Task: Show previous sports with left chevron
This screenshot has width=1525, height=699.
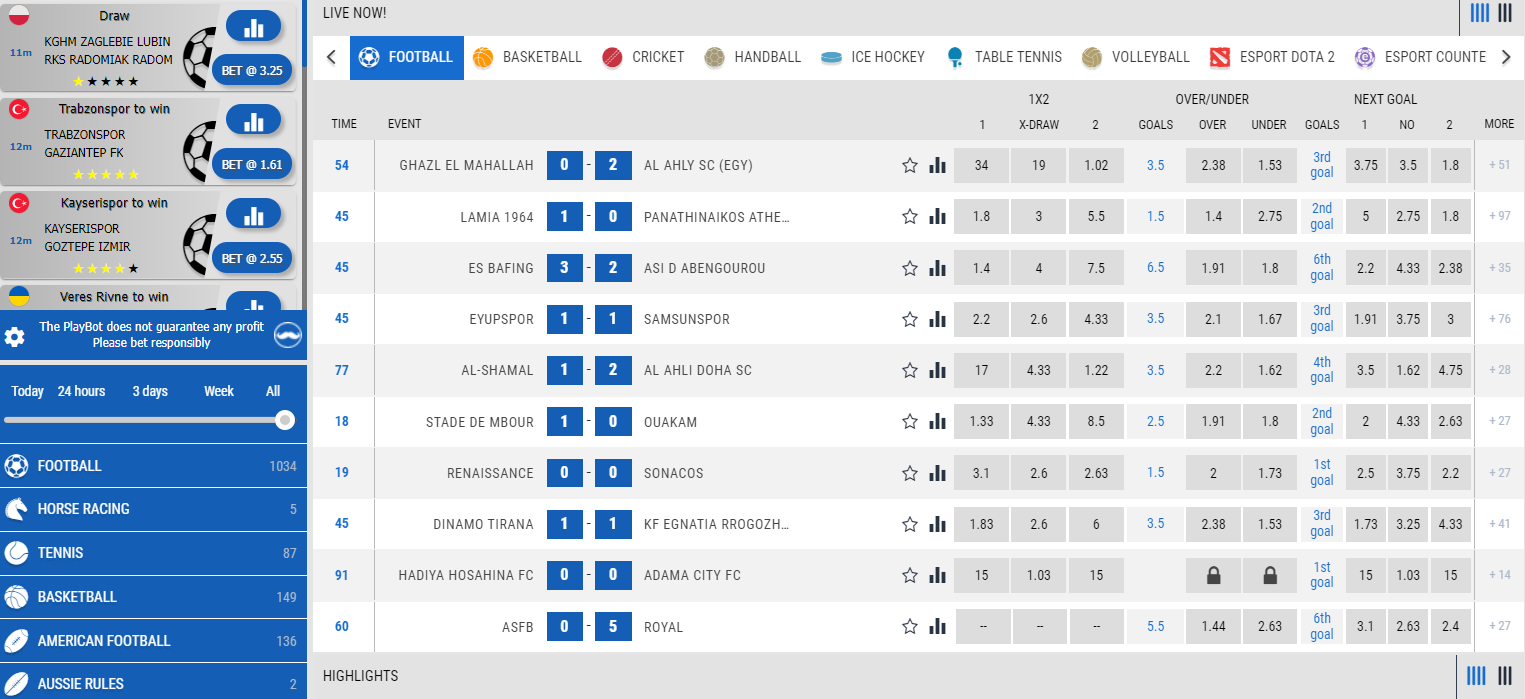Action: pyautogui.click(x=332, y=57)
